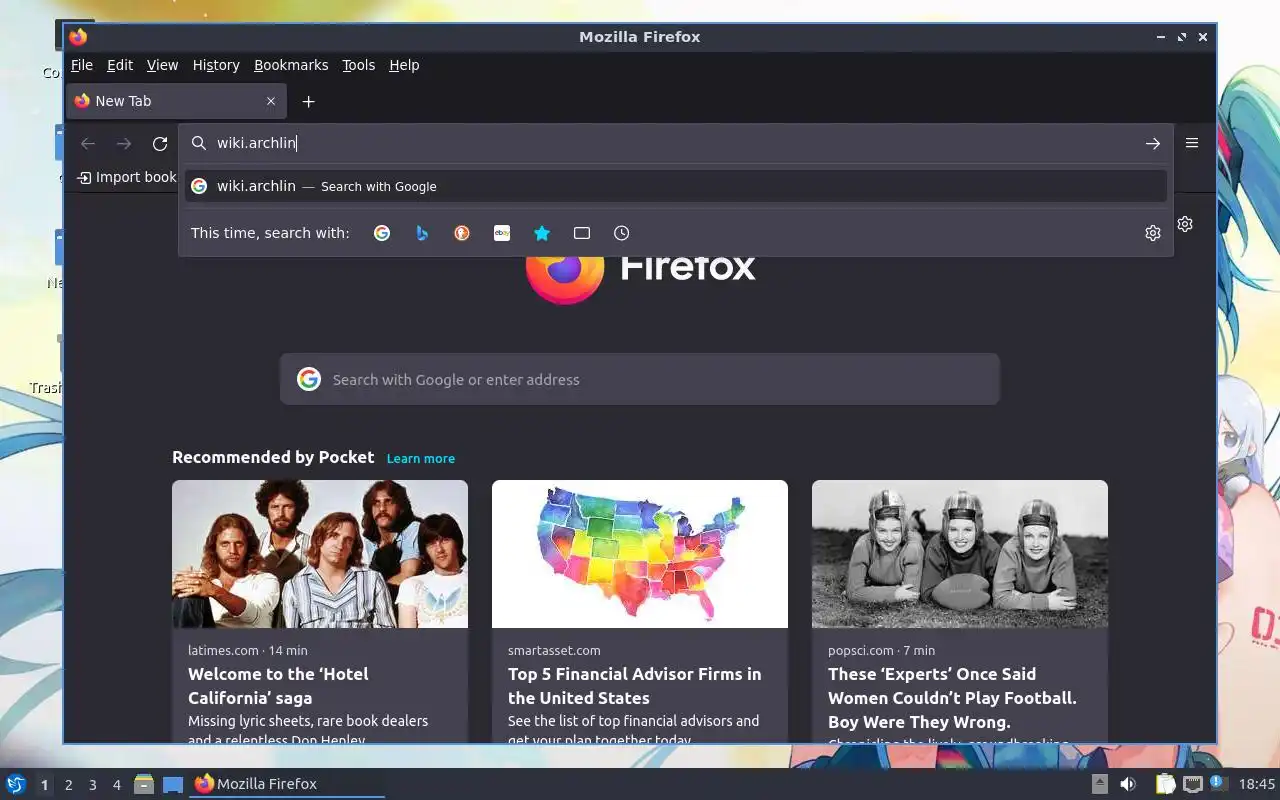Switch to workspace 3
1280x800 pixels.
click(x=93, y=785)
